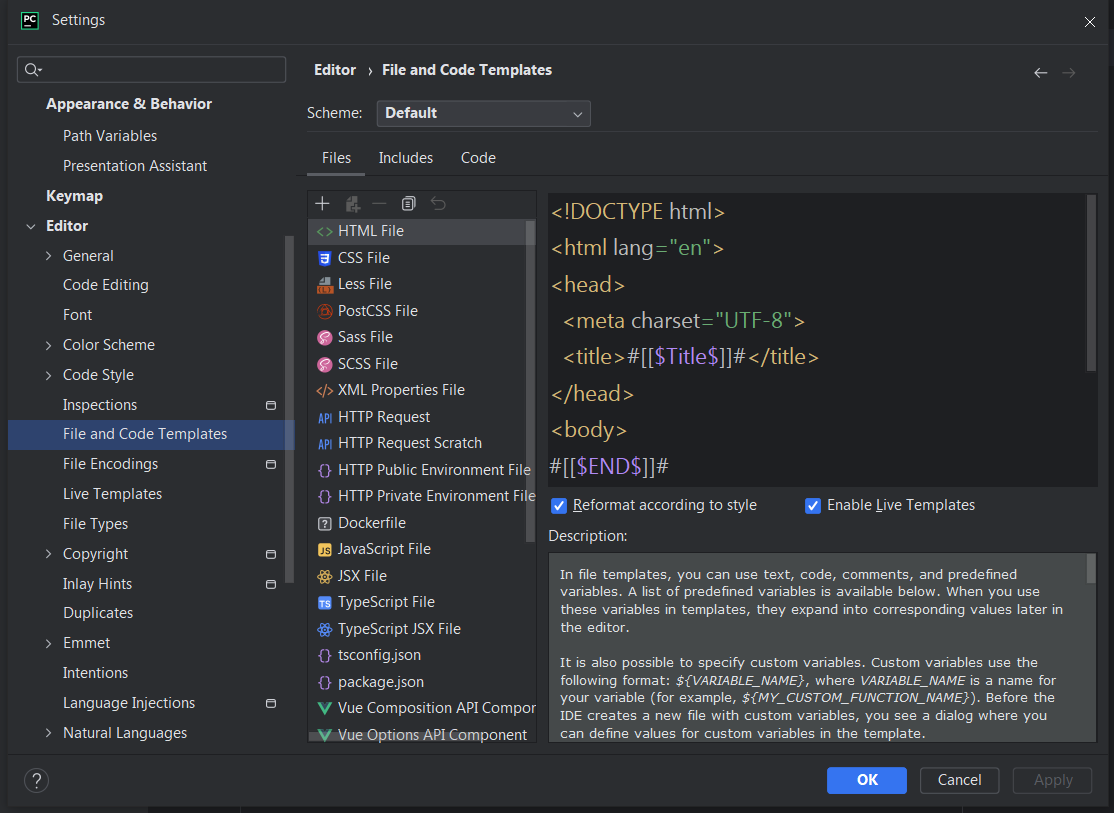Click the TypeScript File template icon
The height and width of the screenshot is (813, 1114).
(x=324, y=602)
